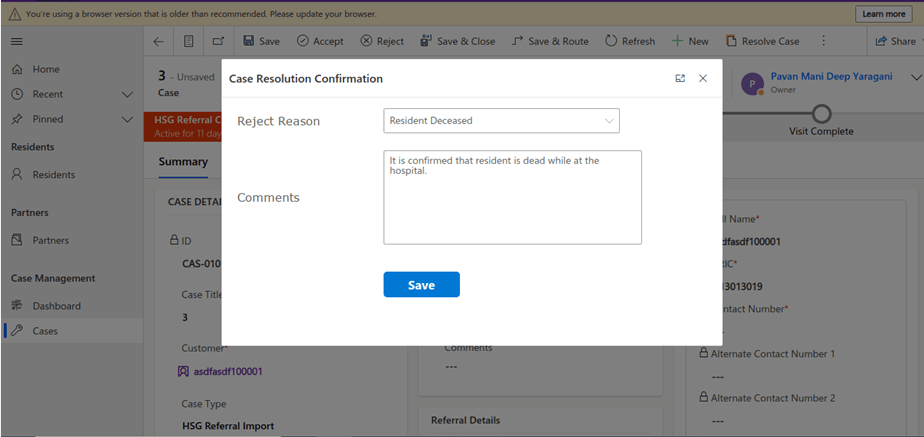
Task: Click Save & Close in command bar
Action: pos(457,41)
